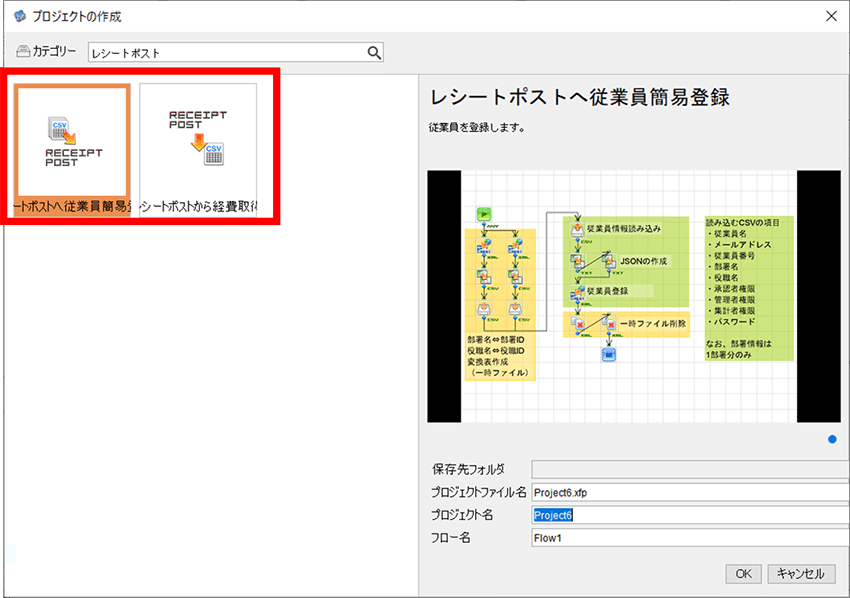Click the 従業員登録 label in the preview
Image resolution: width=850 pixels, height=598 pixels.
(607, 291)
